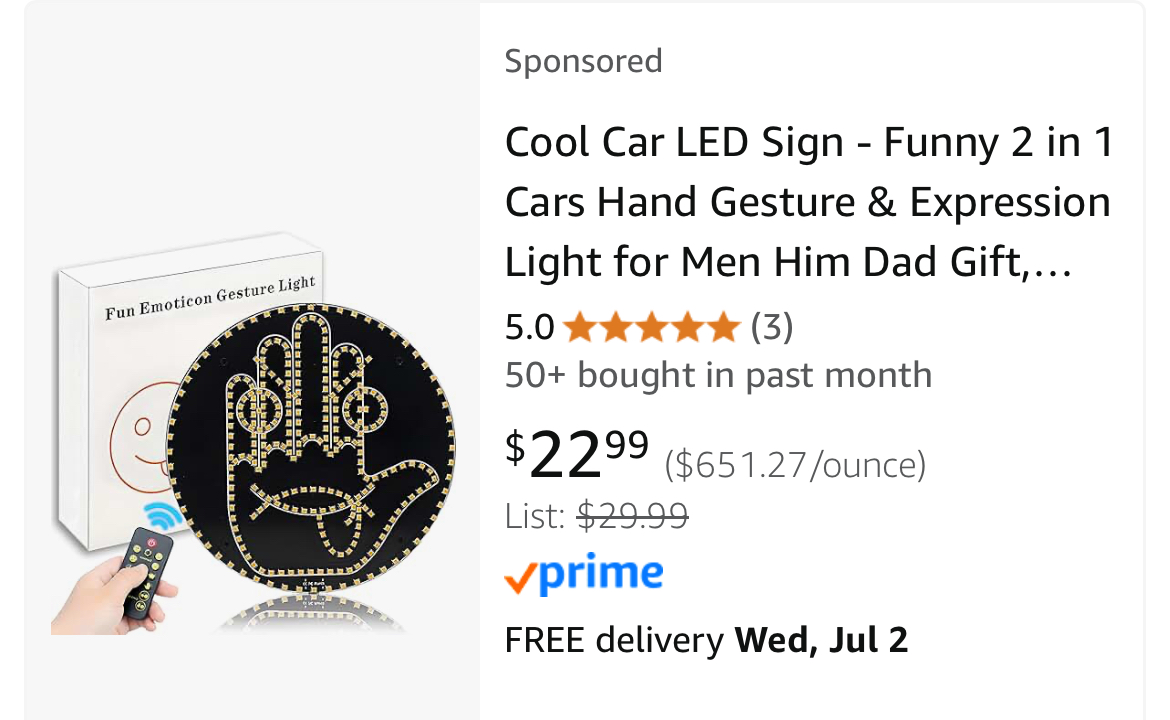1170x720 pixels.
Task: Open the round LED hand gesture disc image
Action: (x=310, y=448)
